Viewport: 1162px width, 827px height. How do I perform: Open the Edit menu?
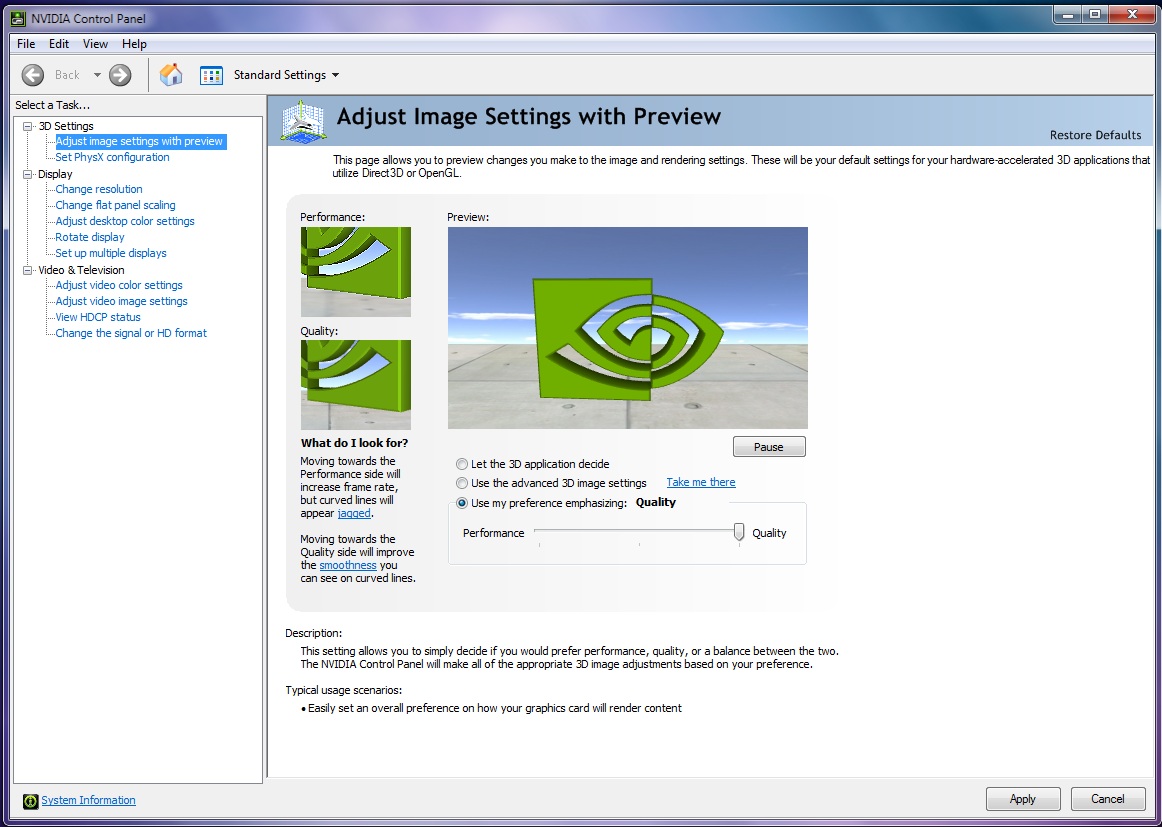point(59,44)
